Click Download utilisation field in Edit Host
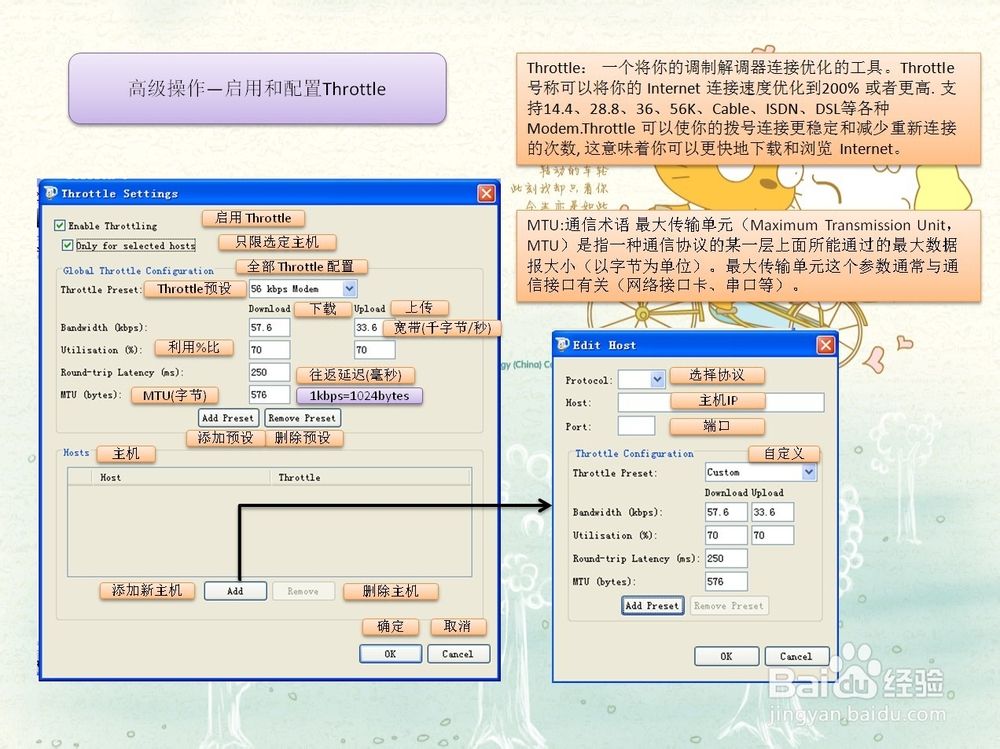This screenshot has height=749, width=1000. pos(726,535)
